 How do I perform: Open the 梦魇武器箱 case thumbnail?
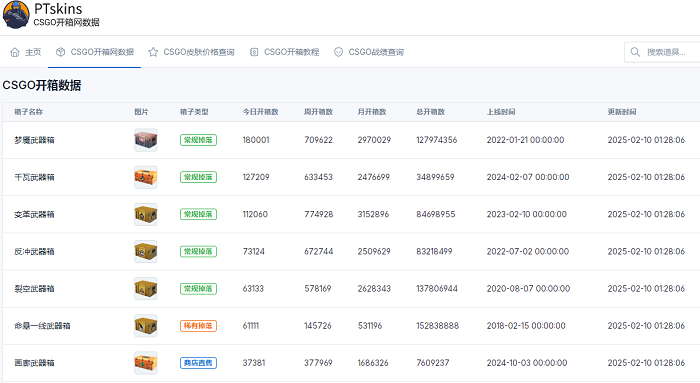tap(146, 140)
